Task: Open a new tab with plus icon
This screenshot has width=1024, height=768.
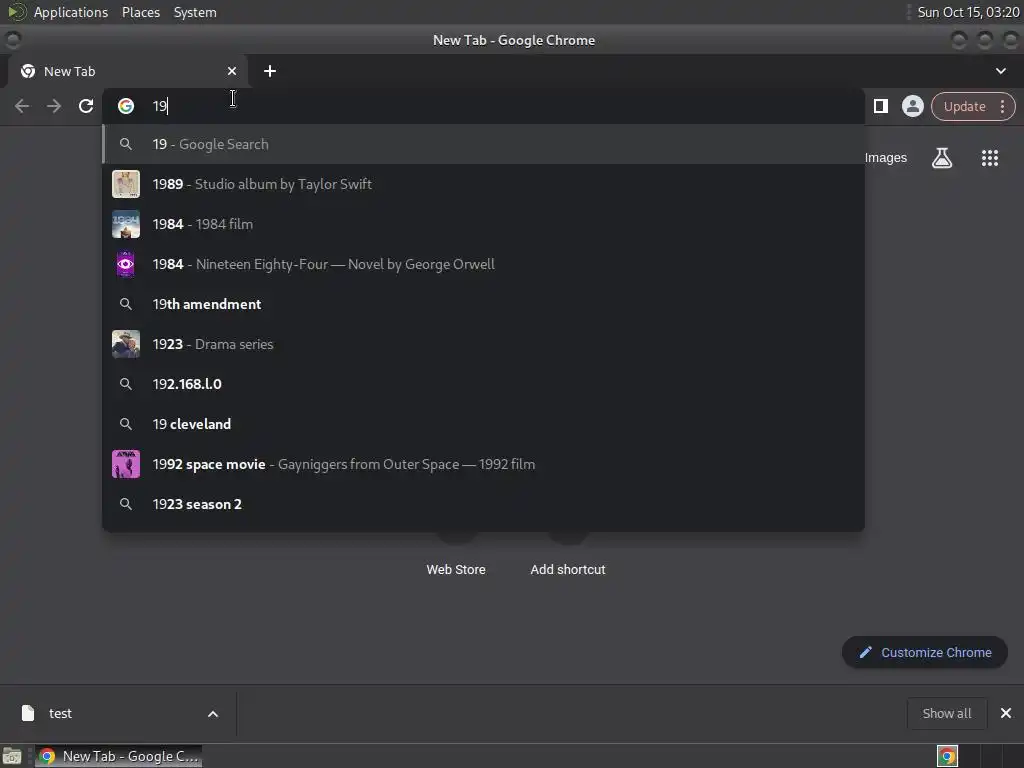Action: click(x=270, y=71)
